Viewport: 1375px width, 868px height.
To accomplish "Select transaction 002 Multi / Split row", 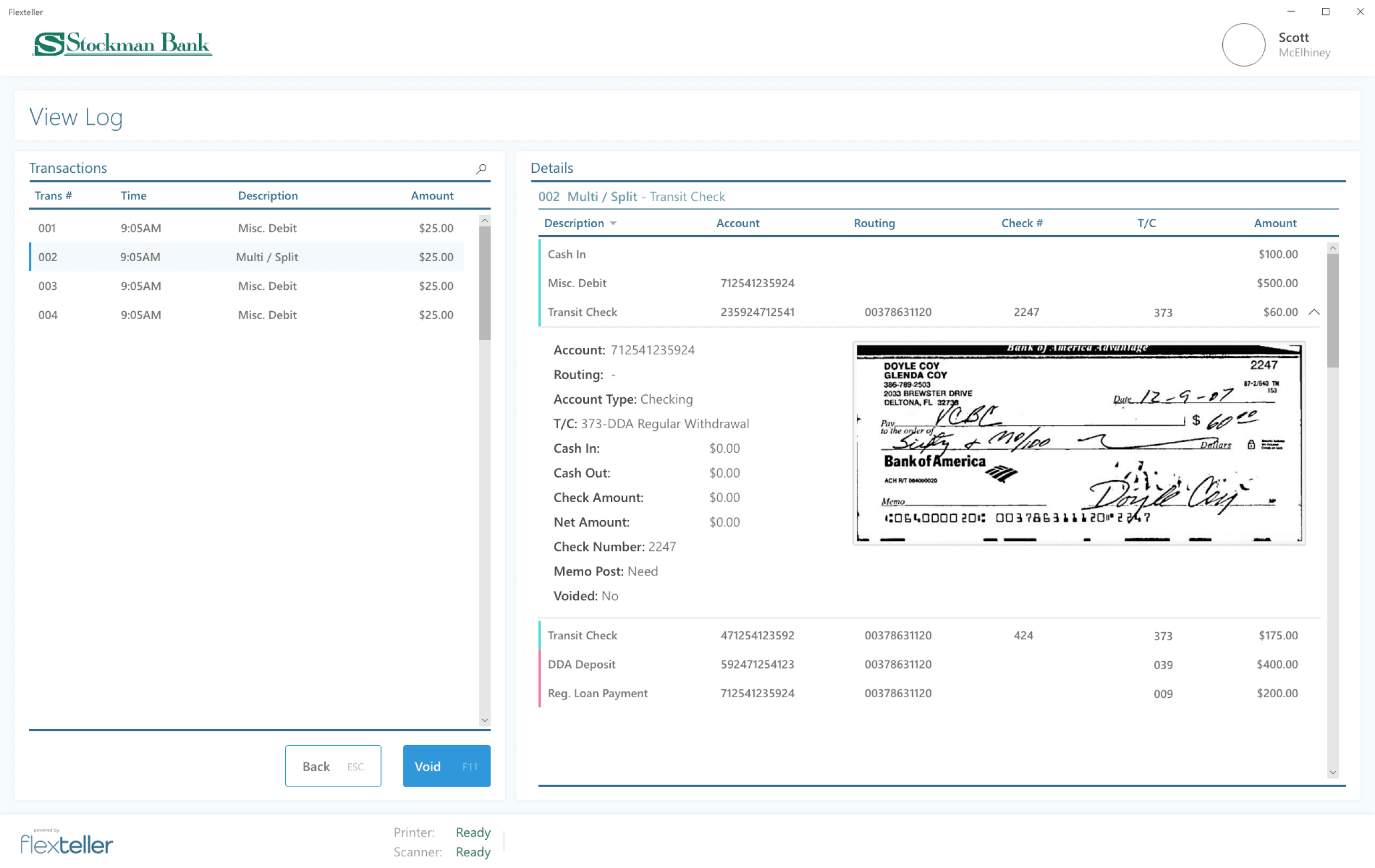I will 247,257.
